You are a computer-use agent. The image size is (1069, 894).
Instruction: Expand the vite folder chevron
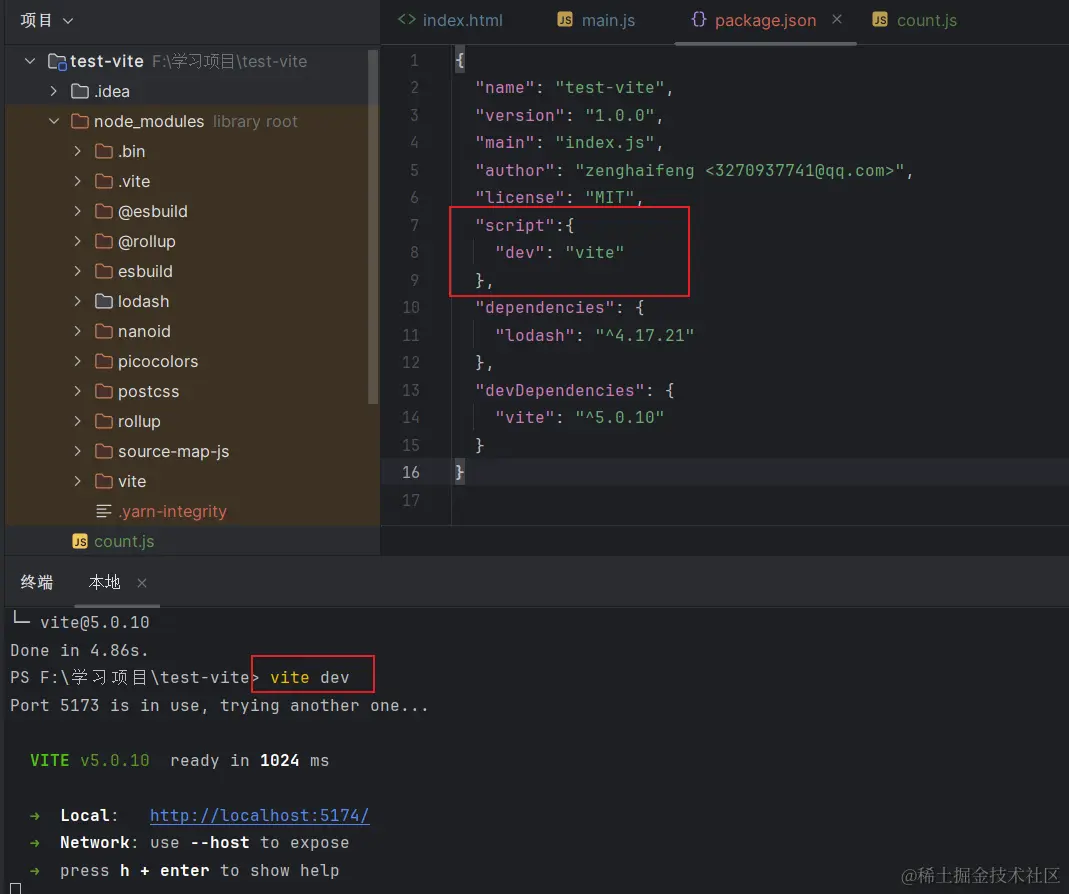[x=78, y=481]
